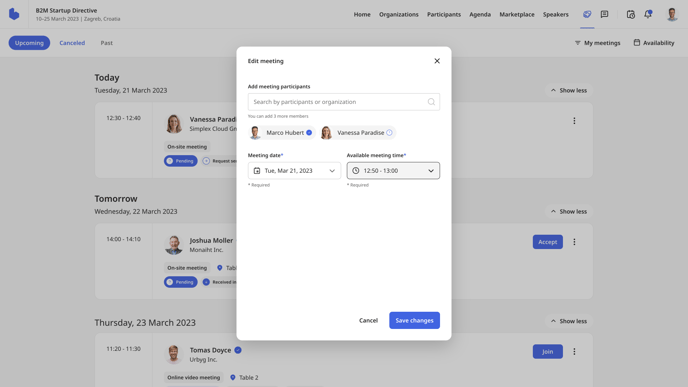Click Tomas Doyce's avatar photo
The width and height of the screenshot is (688, 387).
tap(174, 354)
